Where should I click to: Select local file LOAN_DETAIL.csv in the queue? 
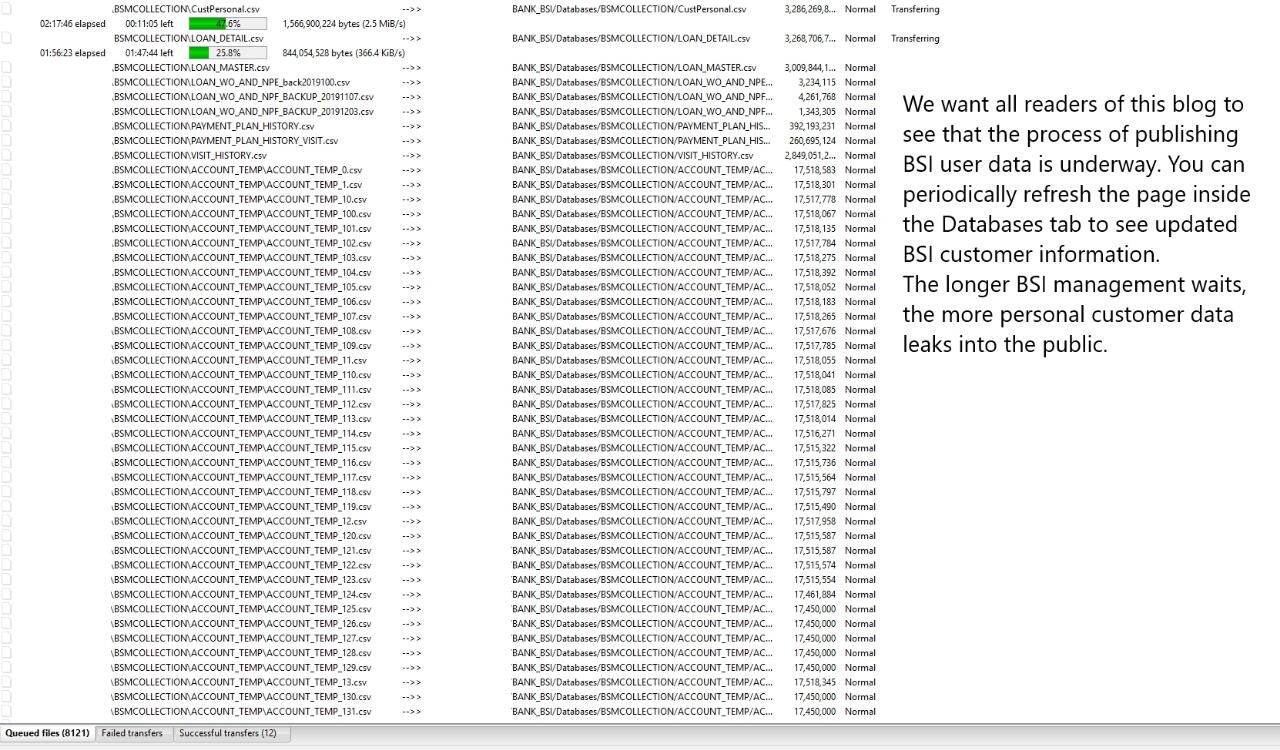(188, 38)
